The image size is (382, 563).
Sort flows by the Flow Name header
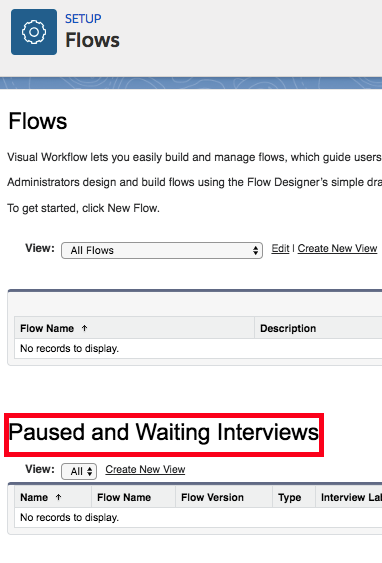point(47,328)
